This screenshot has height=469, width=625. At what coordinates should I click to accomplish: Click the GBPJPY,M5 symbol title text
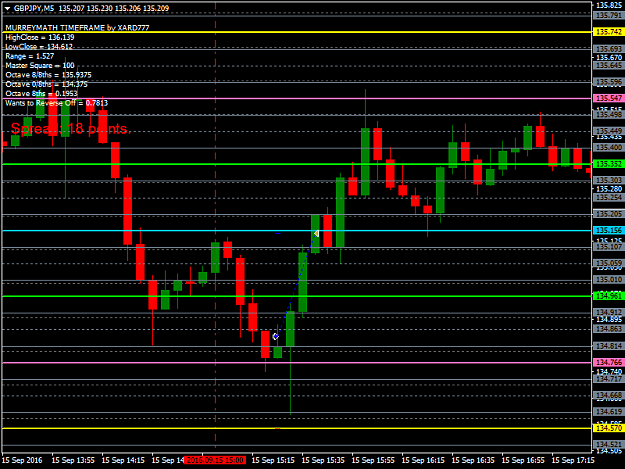34,8
